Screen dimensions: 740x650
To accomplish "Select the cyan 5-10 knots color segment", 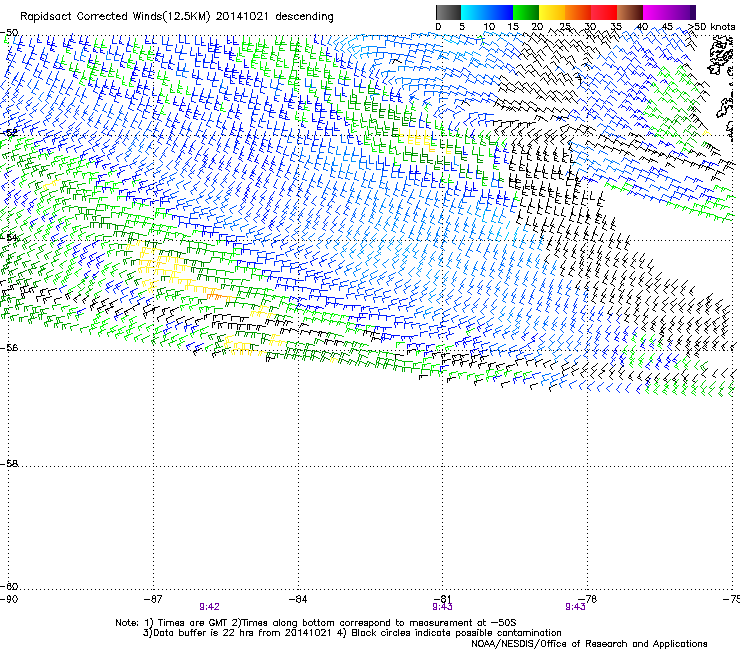I will point(474,12).
